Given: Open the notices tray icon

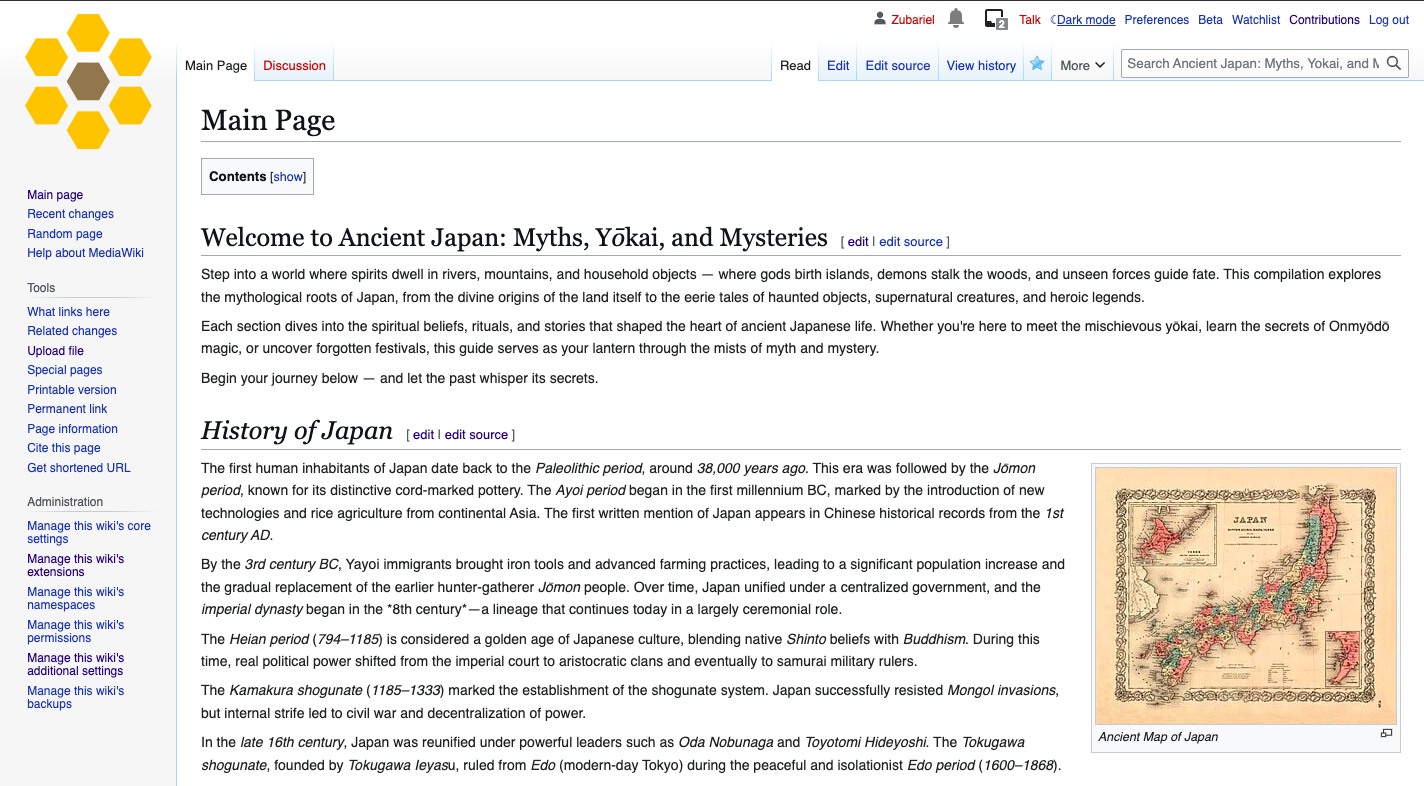Looking at the screenshot, I should (994, 19).
